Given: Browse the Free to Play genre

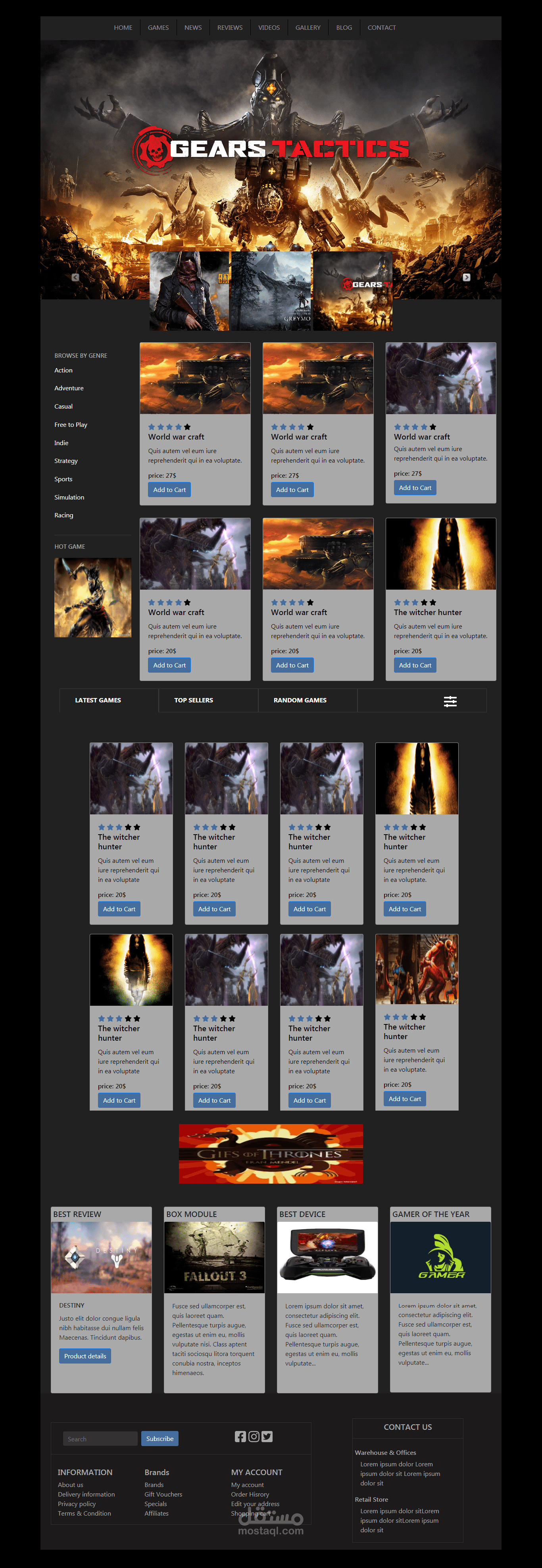Looking at the screenshot, I should 71,425.
